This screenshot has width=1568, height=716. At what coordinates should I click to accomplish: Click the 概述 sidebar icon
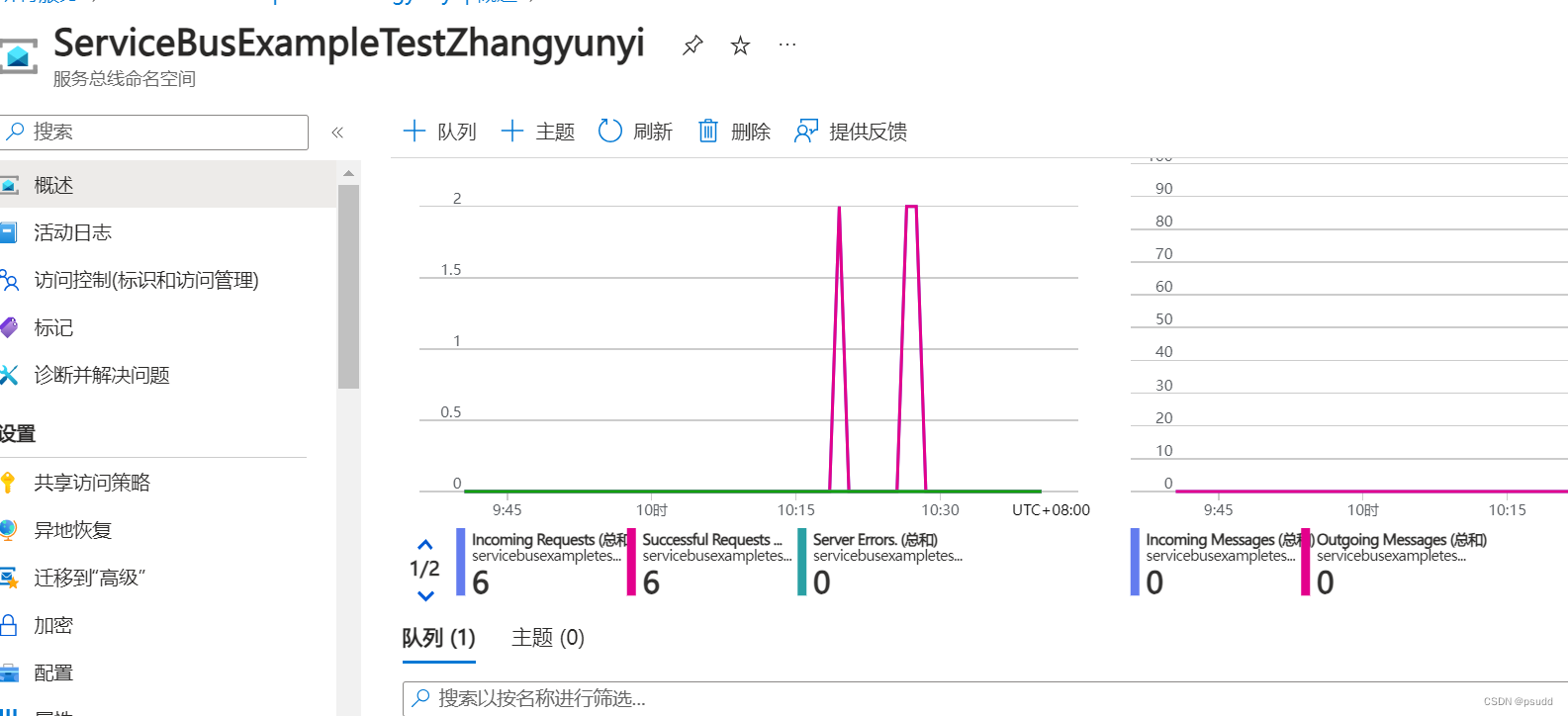[9, 185]
